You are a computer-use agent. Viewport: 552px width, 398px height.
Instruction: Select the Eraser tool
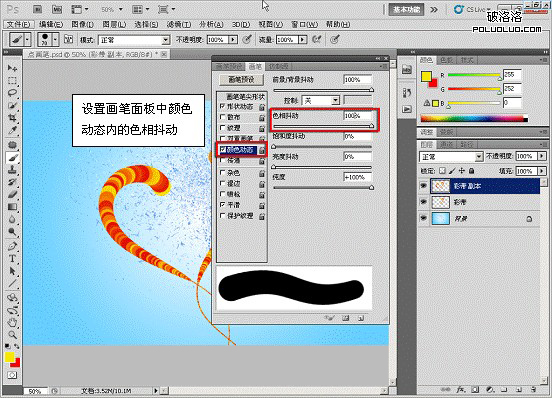coord(12,194)
